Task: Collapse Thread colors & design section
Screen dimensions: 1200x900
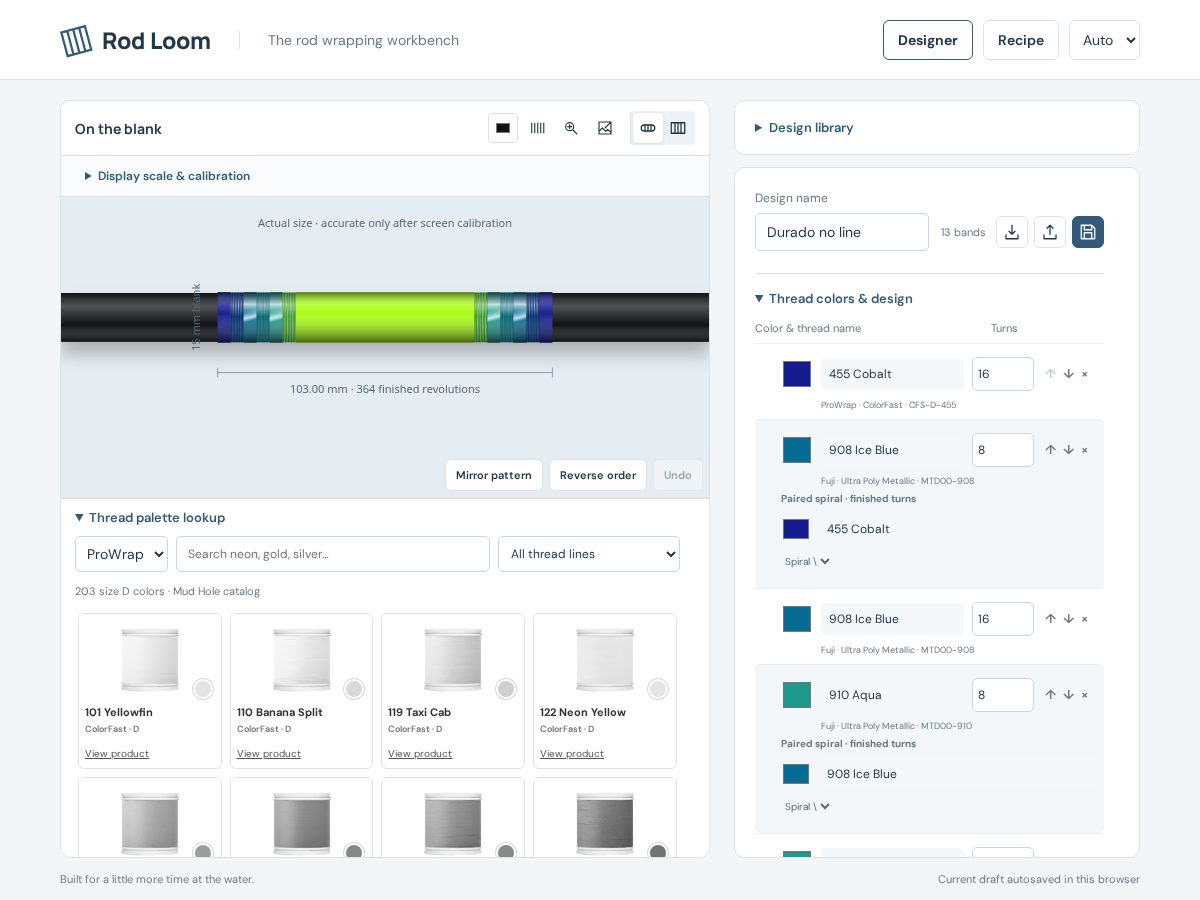Action: tap(834, 299)
